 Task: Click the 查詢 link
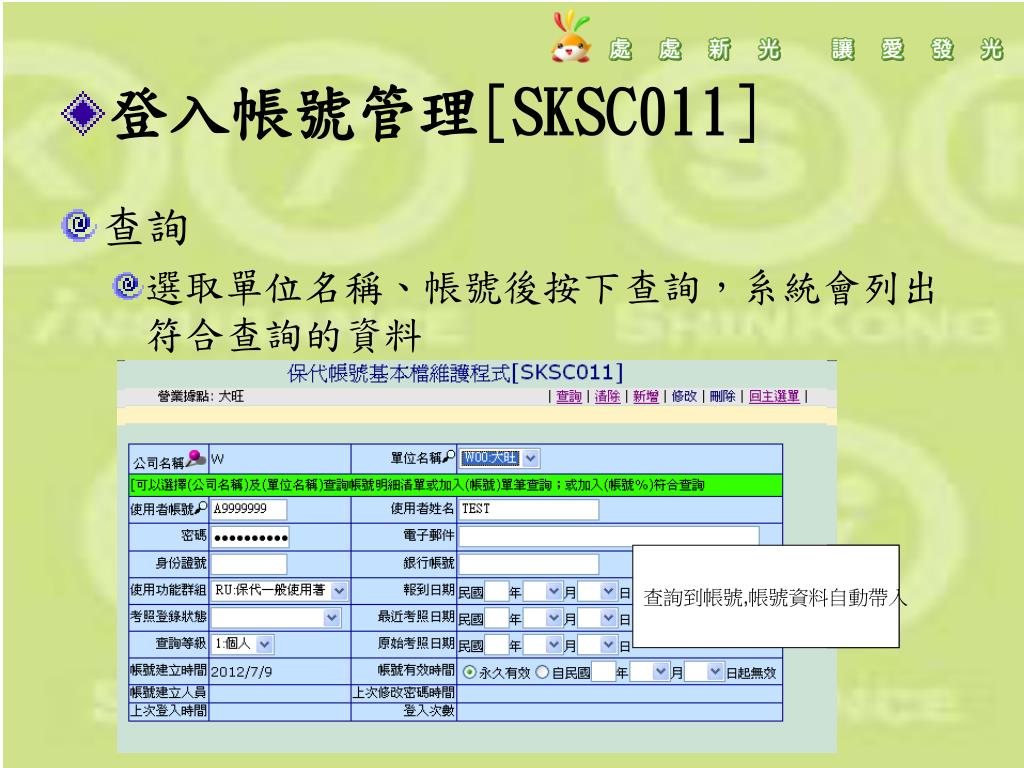(x=569, y=396)
